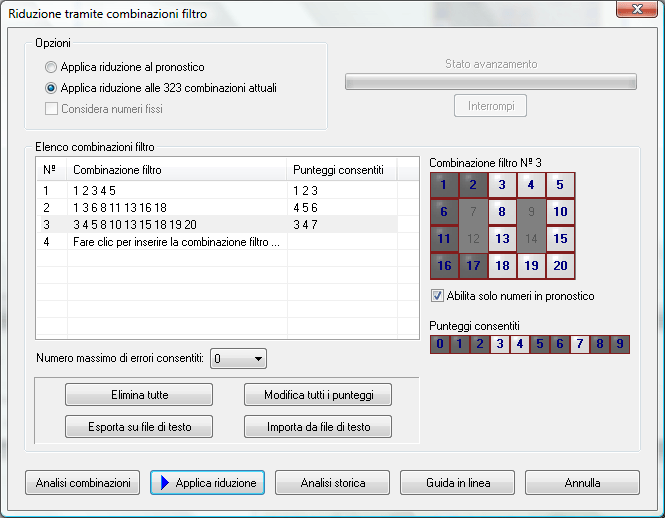Open the maximum allowed errors dropdown

click(x=259, y=358)
